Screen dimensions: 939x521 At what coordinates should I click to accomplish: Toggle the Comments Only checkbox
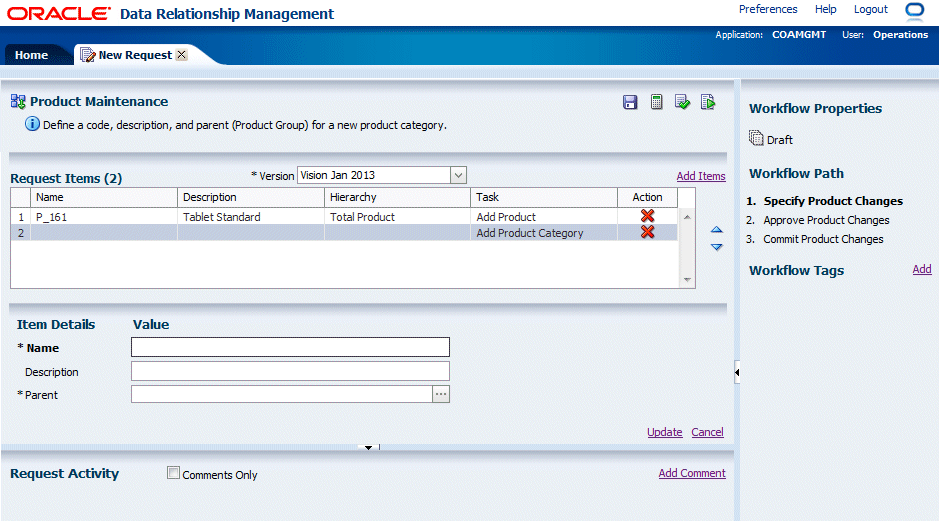click(x=174, y=473)
